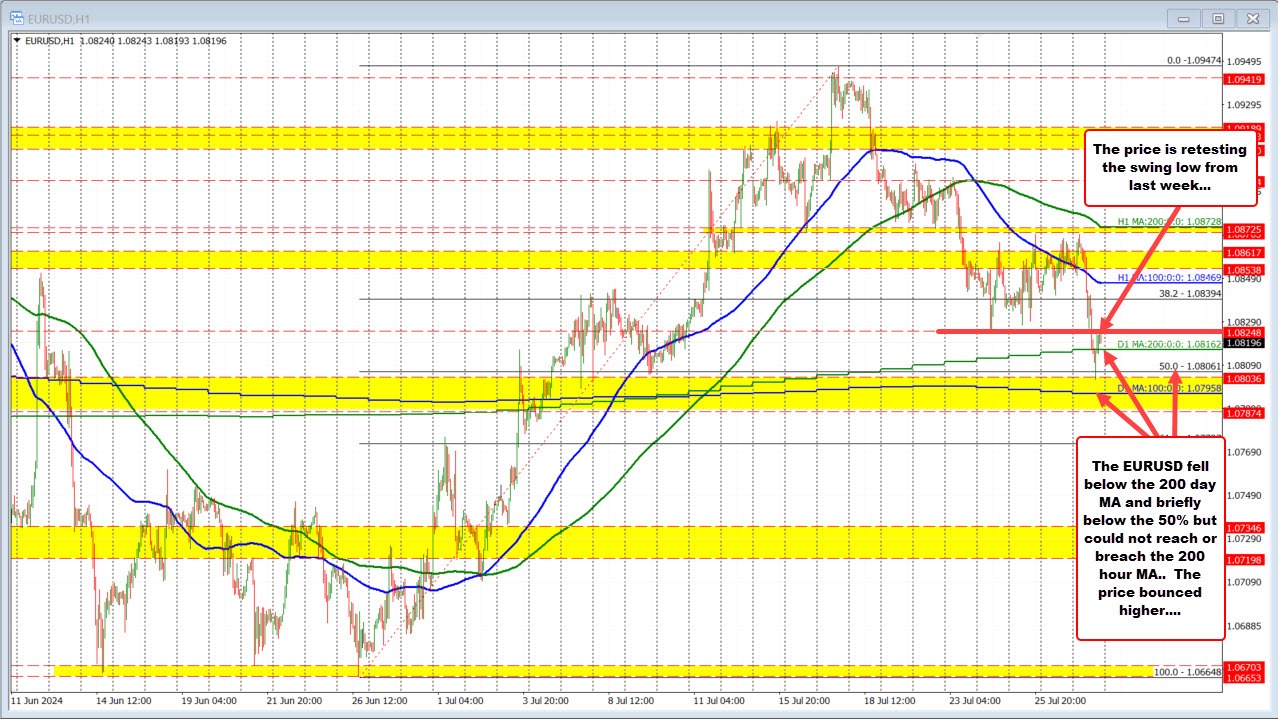Minimize the EURUSD chart window
The width and height of the screenshot is (1278, 719).
coord(1182,17)
